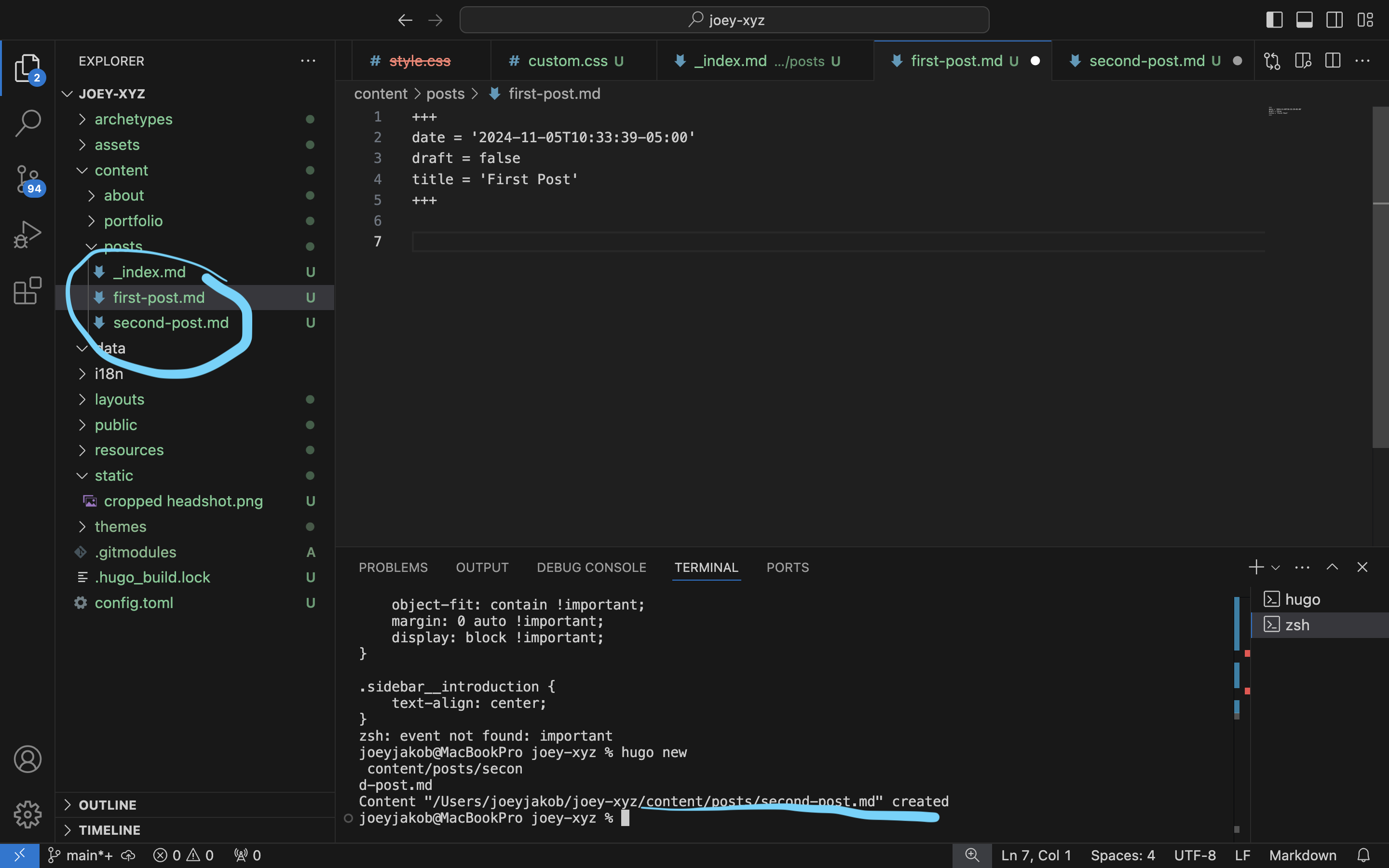Open the Accounts icon in activity bar
Viewport: 1389px width, 868px height.
pyautogui.click(x=27, y=759)
